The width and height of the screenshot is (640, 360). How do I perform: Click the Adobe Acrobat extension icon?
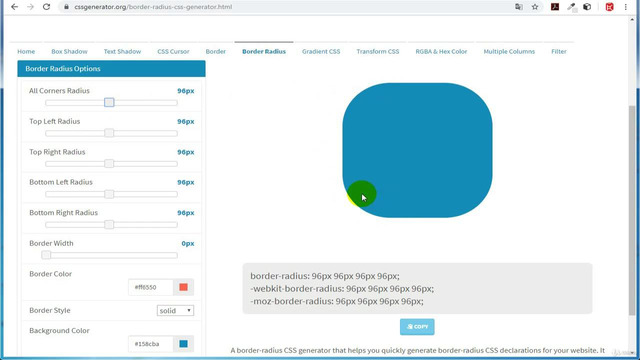[555, 7]
